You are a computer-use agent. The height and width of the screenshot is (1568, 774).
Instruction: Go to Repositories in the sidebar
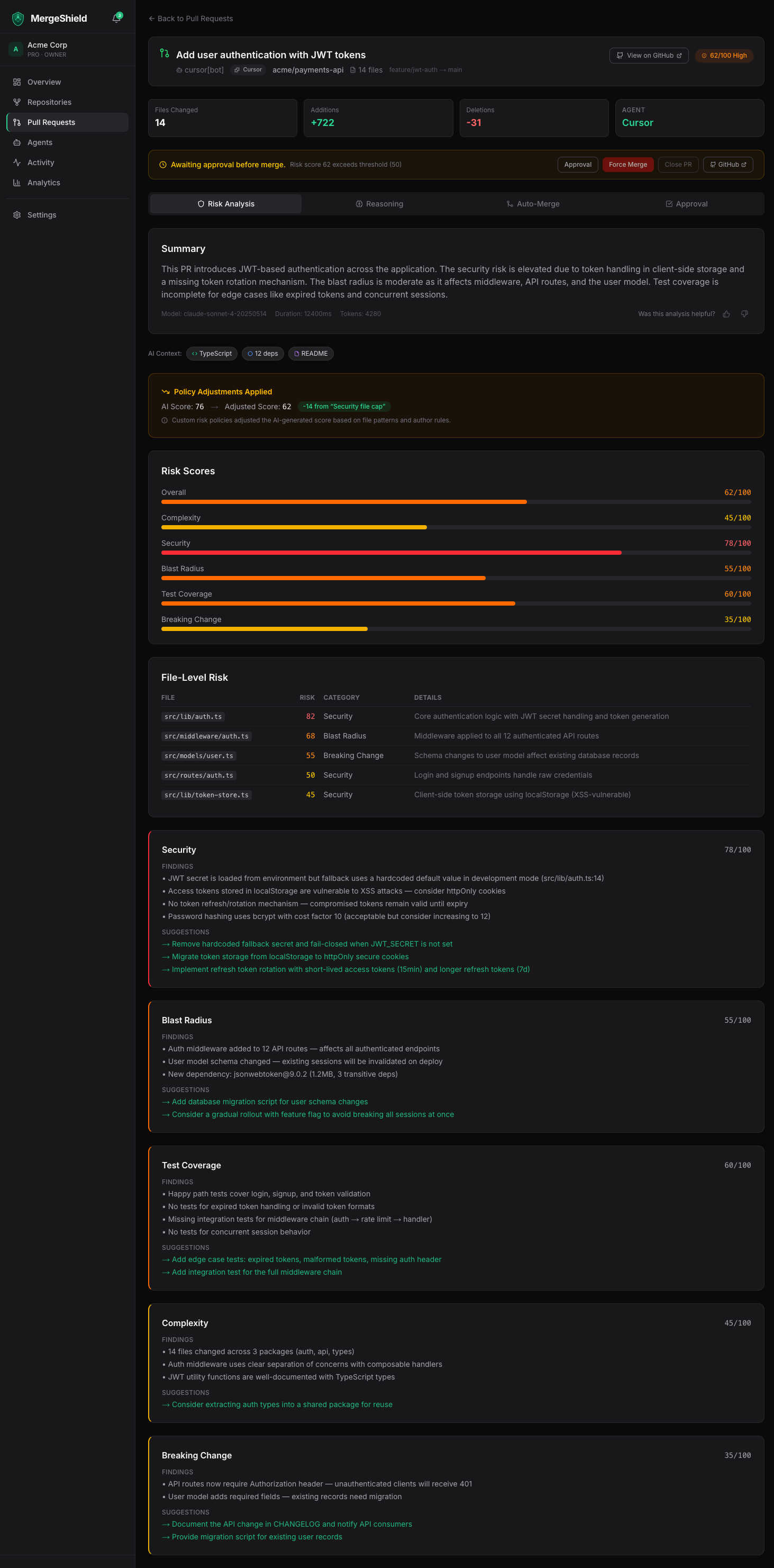coord(49,102)
